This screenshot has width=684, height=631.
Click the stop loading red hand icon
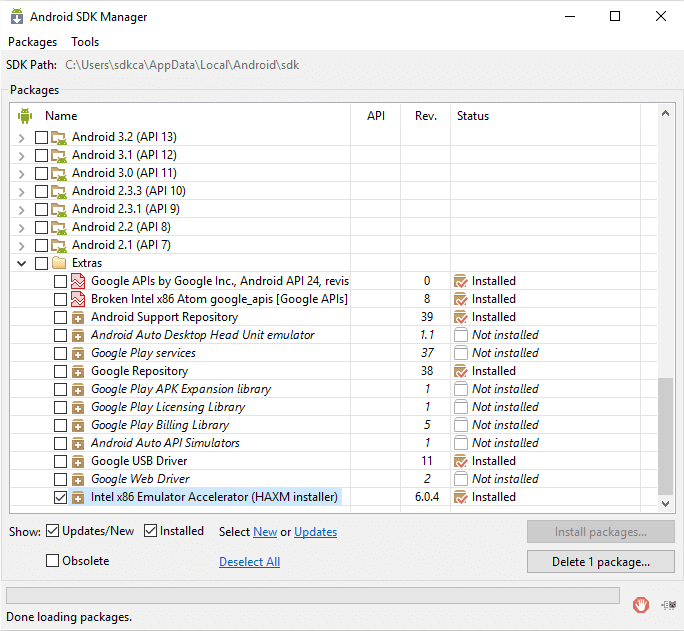pyautogui.click(x=640, y=605)
